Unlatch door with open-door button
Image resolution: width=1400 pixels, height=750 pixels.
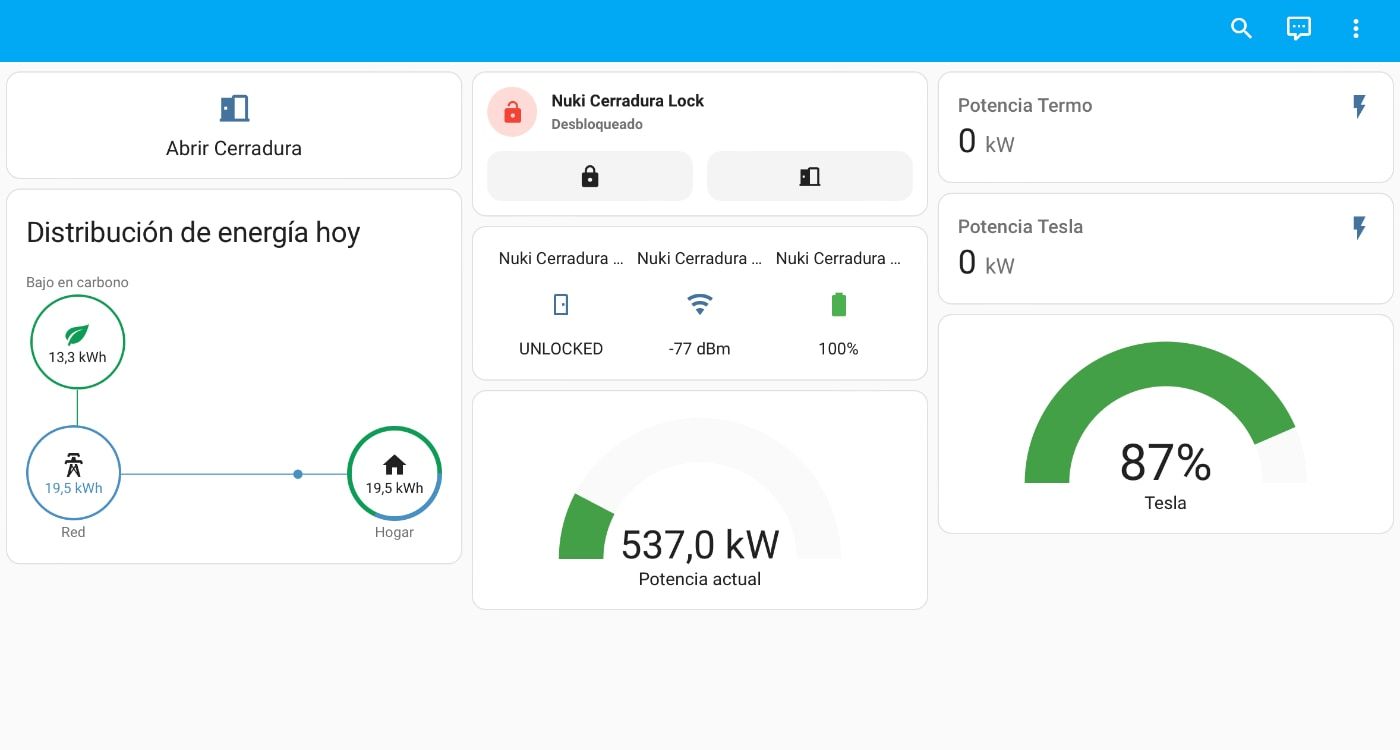(x=810, y=176)
